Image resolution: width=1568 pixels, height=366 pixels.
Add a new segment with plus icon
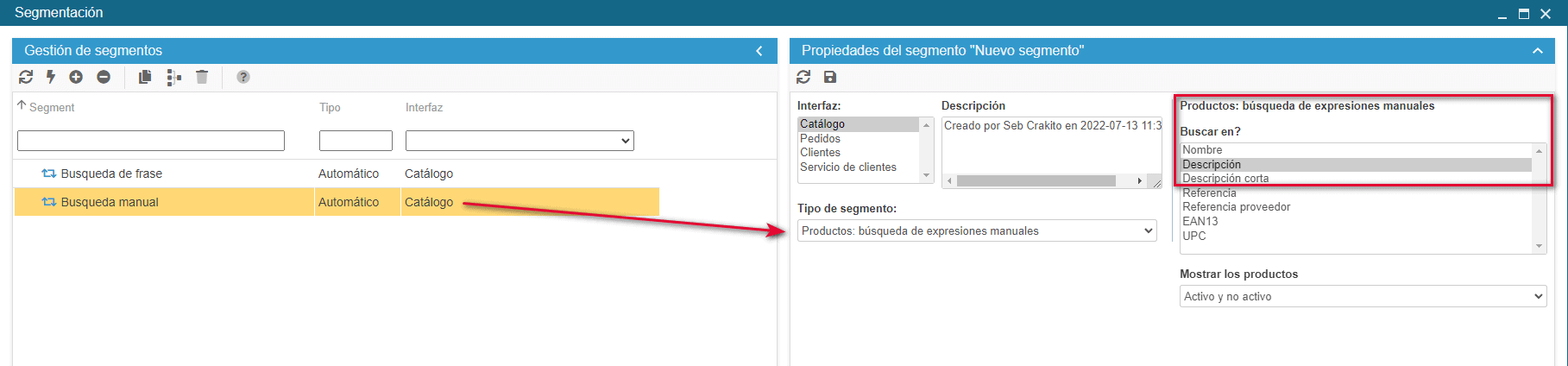76,77
